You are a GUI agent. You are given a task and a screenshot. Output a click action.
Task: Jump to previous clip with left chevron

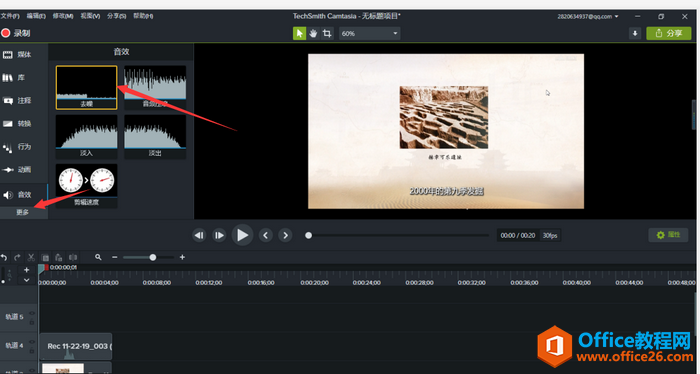[x=266, y=235]
